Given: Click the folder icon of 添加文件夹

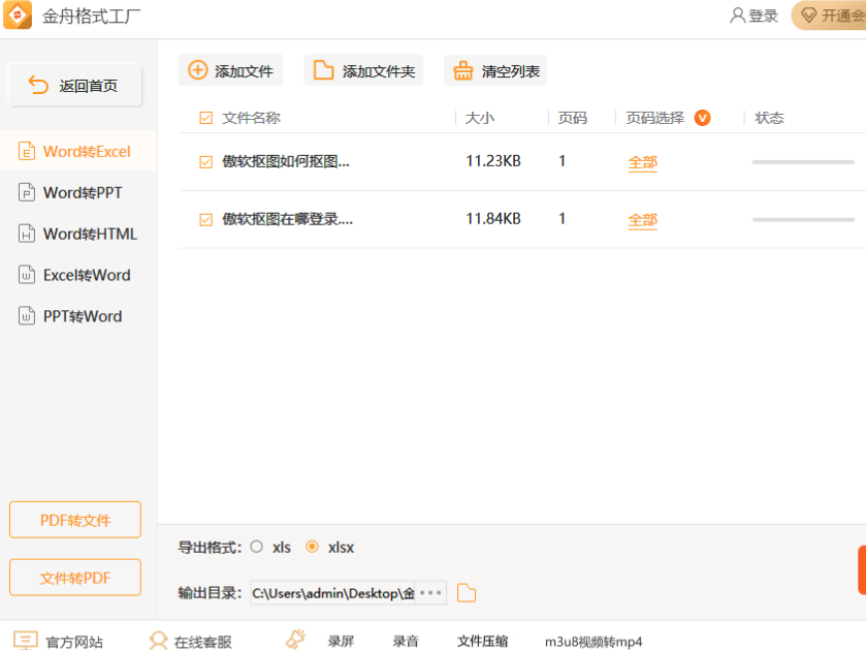Looking at the screenshot, I should point(324,71).
